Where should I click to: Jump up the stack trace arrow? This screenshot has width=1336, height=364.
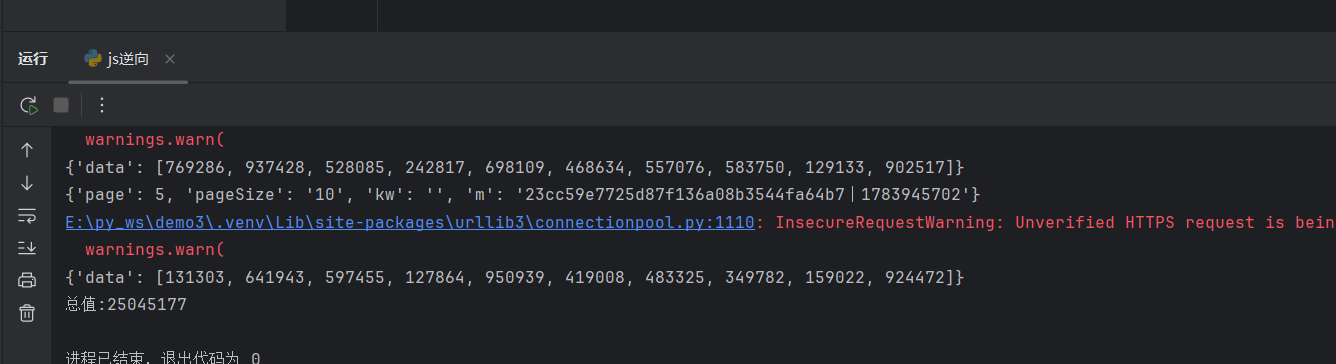pos(27,150)
